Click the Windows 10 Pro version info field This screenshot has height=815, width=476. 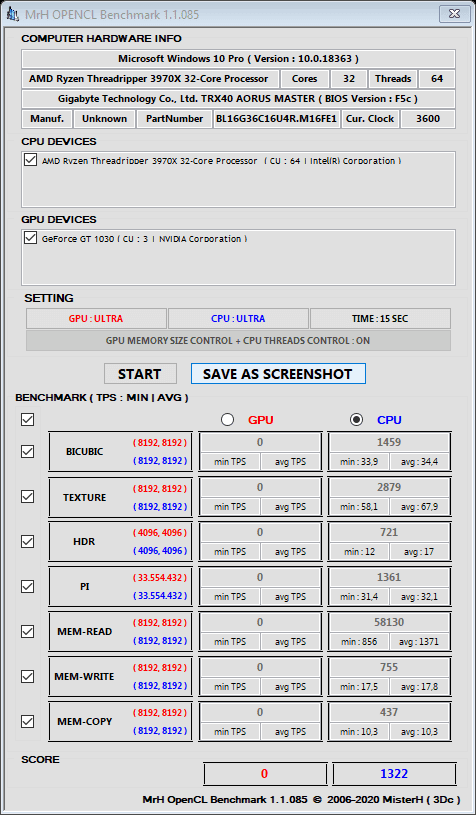tap(238, 59)
